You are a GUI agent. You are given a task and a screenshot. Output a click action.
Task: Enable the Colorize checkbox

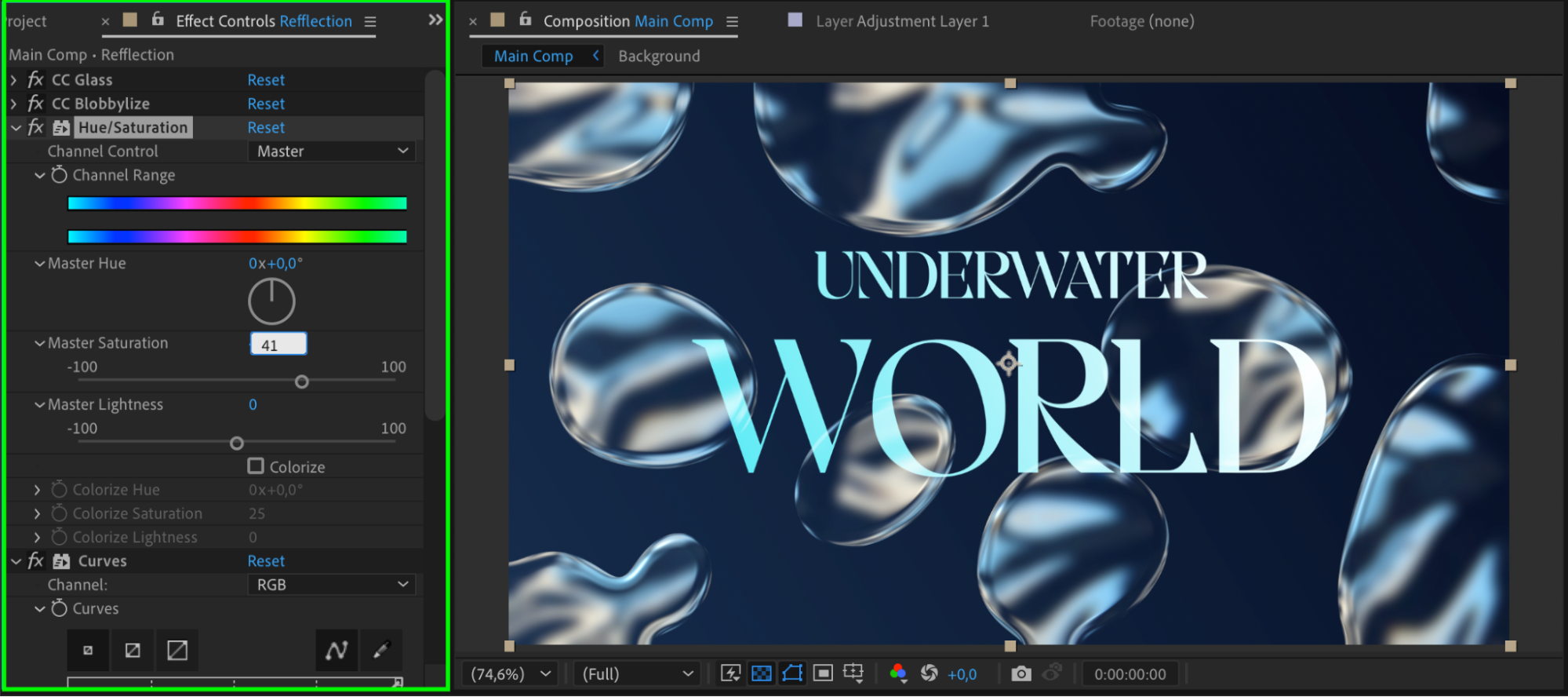[256, 466]
